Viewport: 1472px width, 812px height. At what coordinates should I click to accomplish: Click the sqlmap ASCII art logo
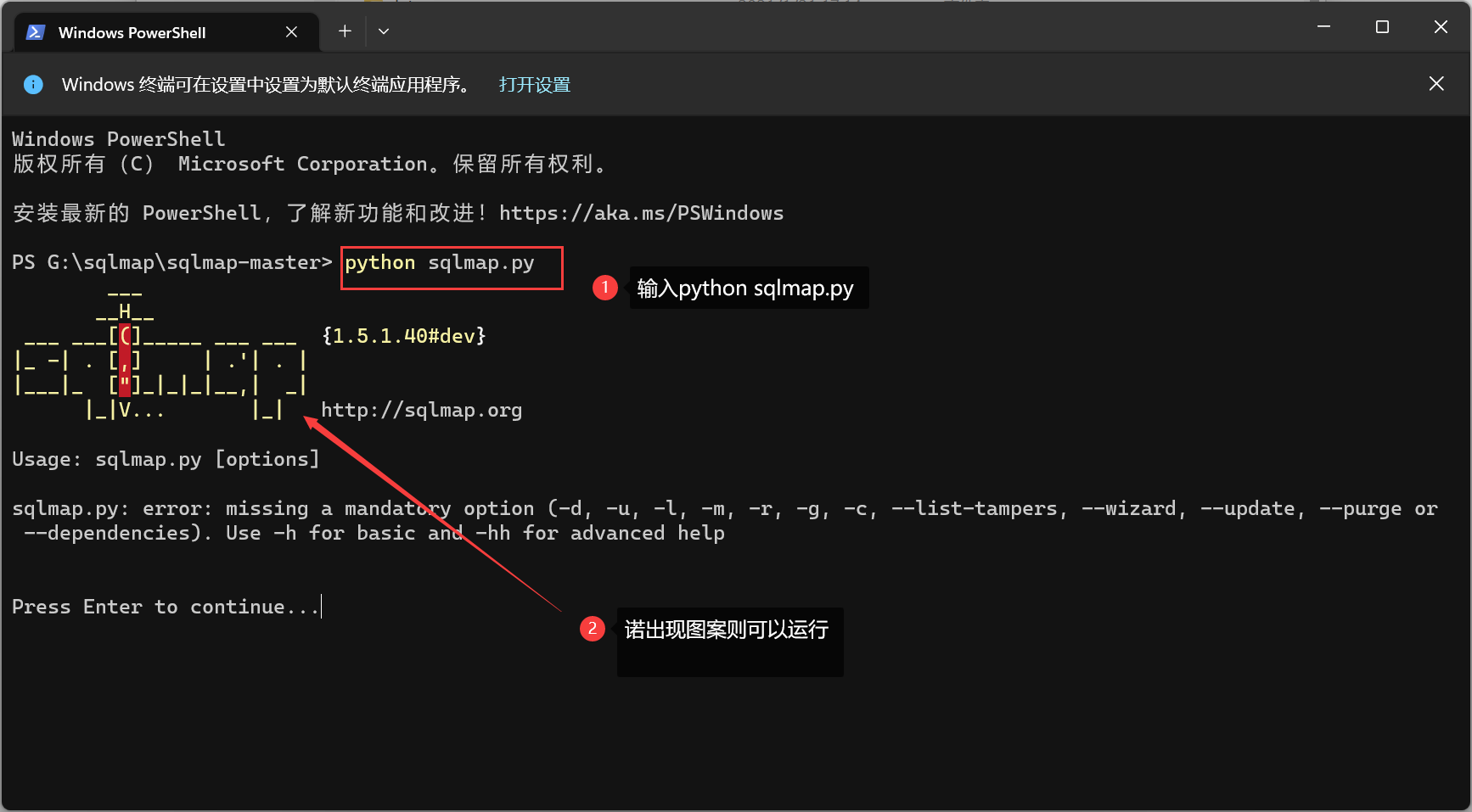153,356
